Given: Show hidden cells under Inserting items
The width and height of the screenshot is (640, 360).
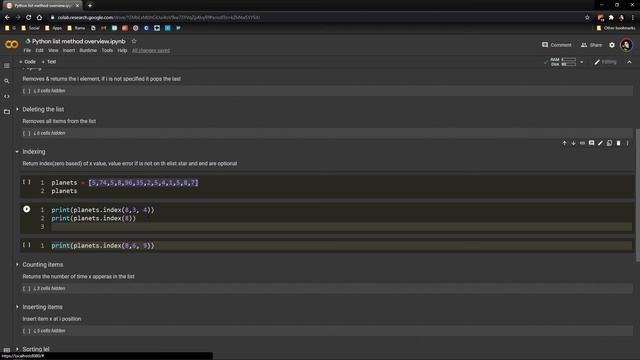Looking at the screenshot, I should point(49,331).
